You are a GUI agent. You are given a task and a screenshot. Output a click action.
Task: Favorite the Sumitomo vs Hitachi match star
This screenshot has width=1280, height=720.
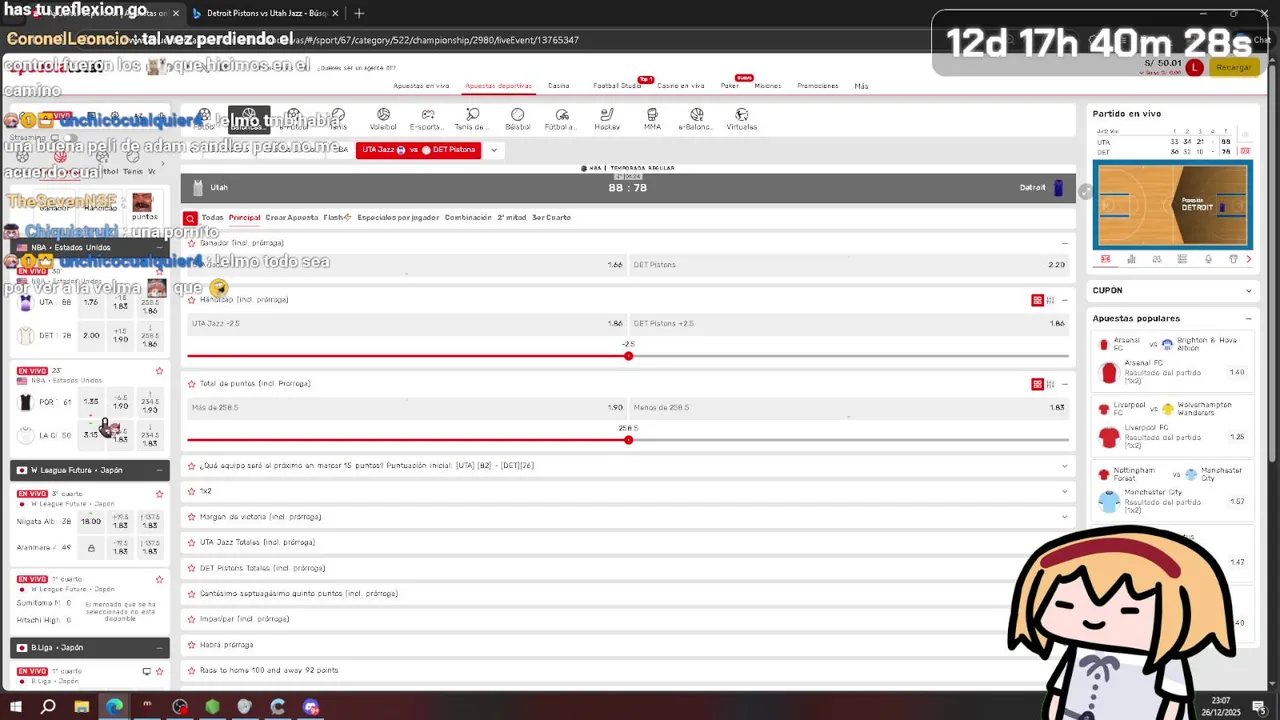(159, 579)
